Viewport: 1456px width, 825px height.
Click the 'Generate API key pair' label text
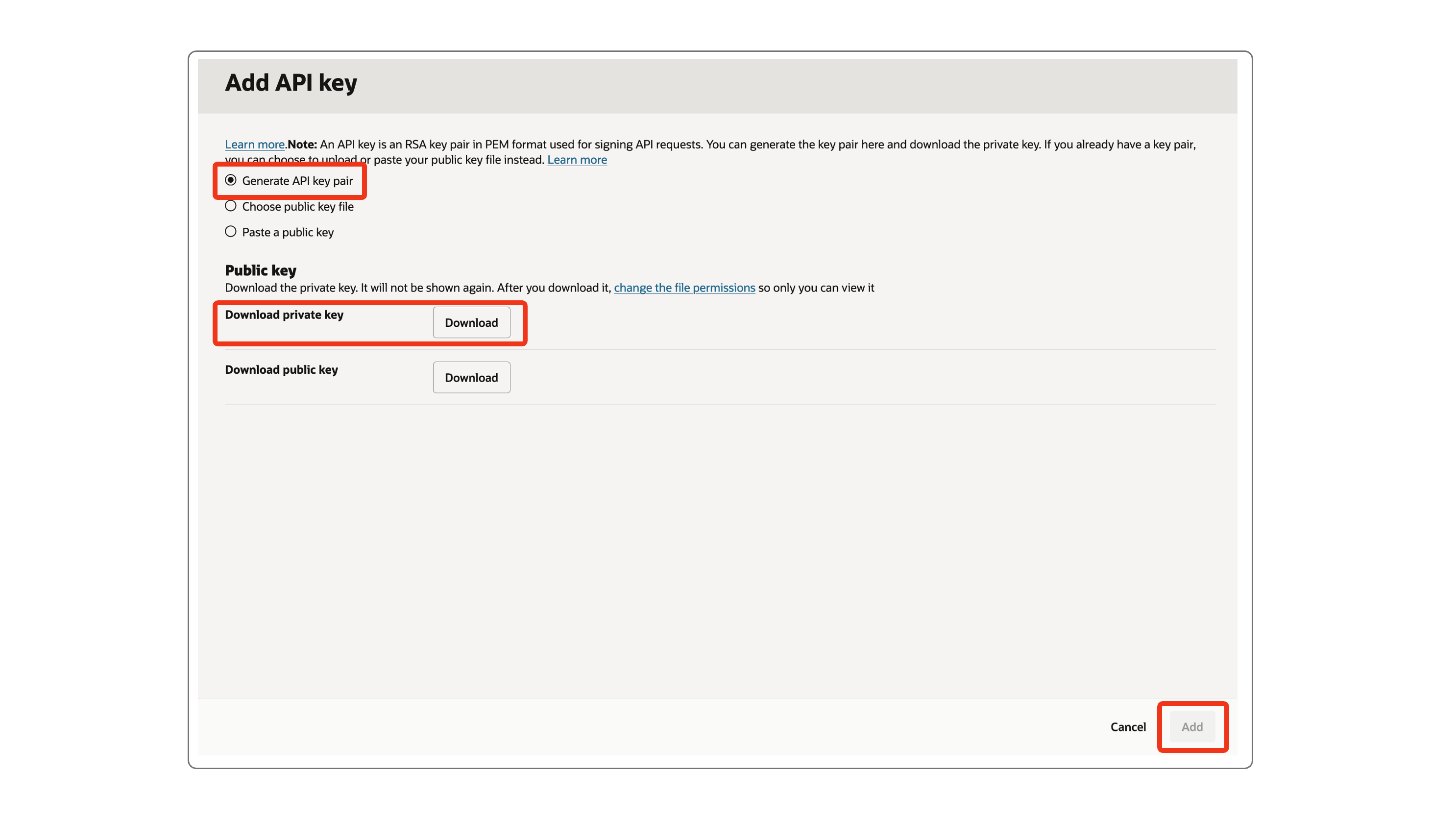(297, 181)
